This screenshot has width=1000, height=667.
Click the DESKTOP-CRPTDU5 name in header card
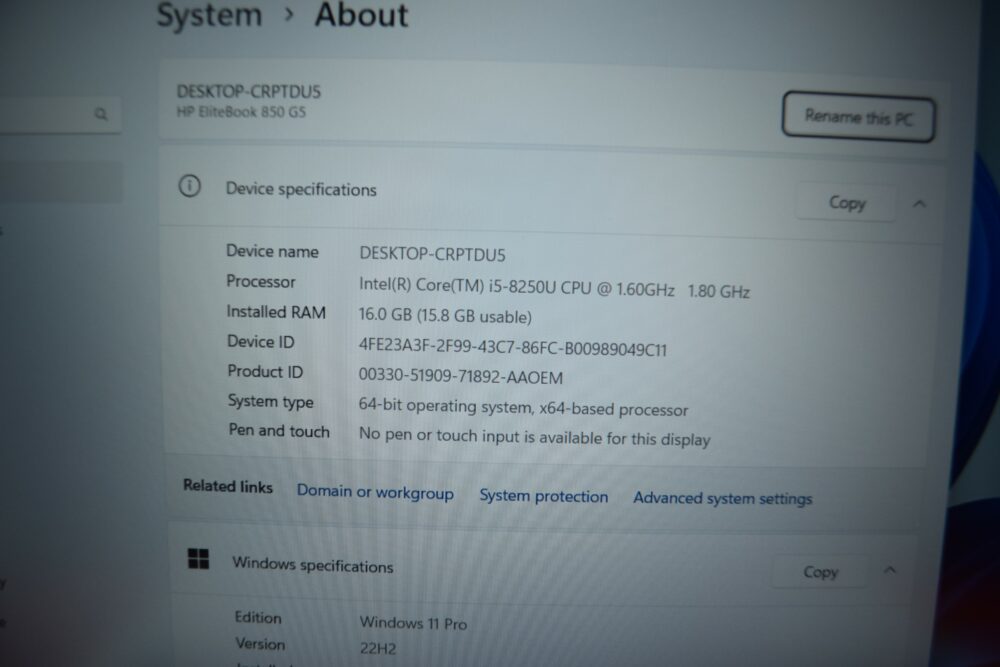[x=249, y=91]
